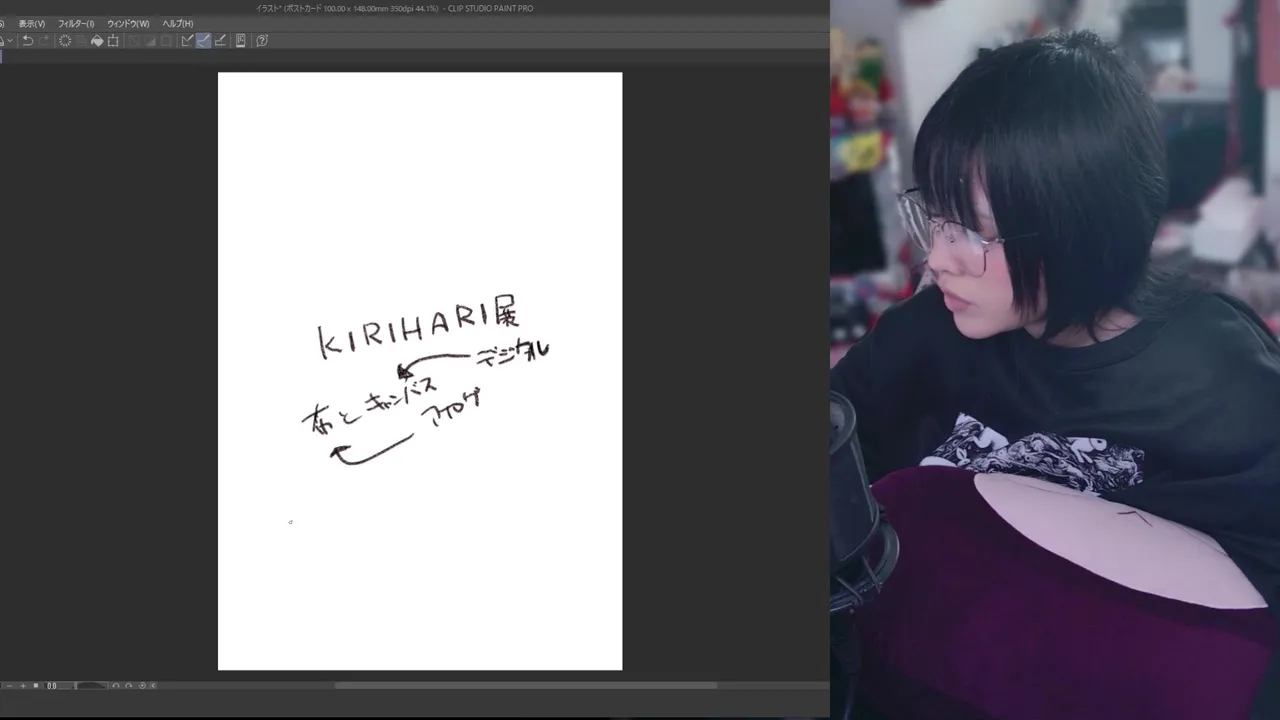Image resolution: width=1280 pixels, height=720 pixels.
Task: Click the greyed Delete icon next to Clear
Action: click(81, 41)
